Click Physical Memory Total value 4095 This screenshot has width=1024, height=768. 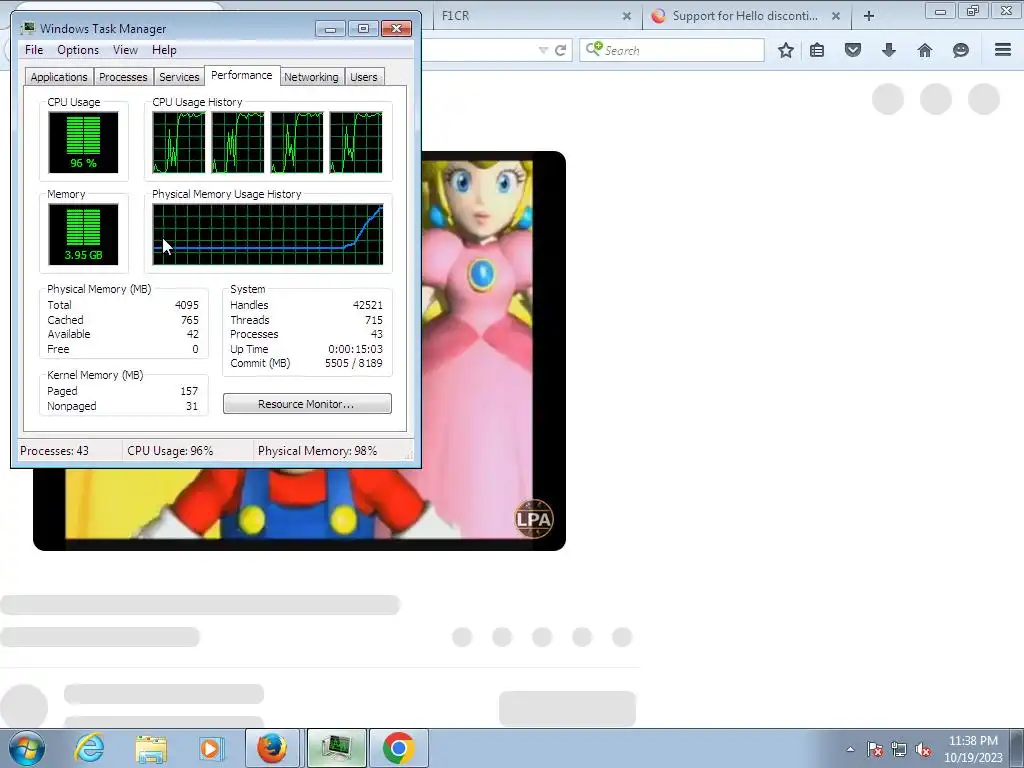click(x=187, y=305)
